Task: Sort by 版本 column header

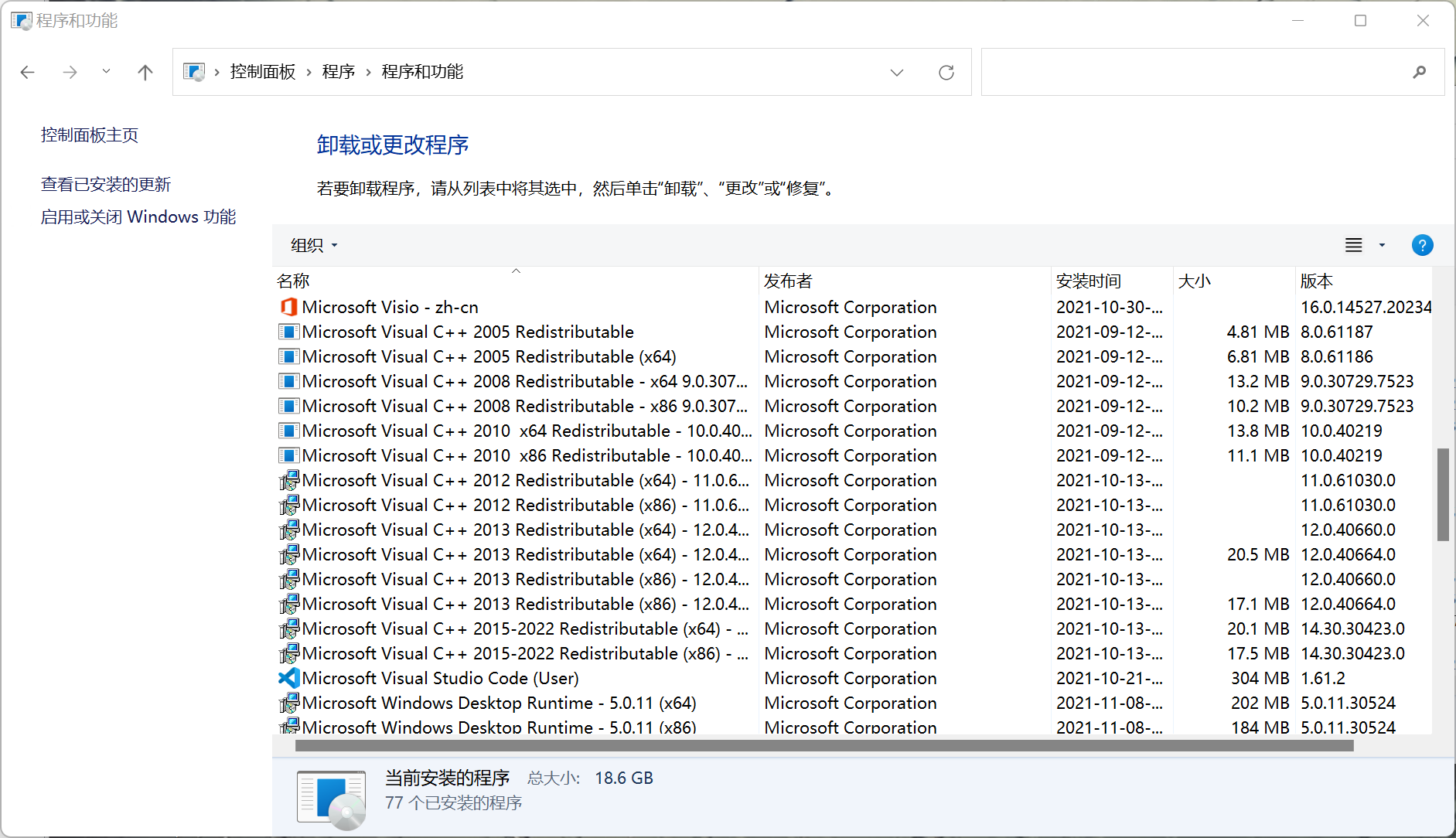Action: tap(1363, 281)
